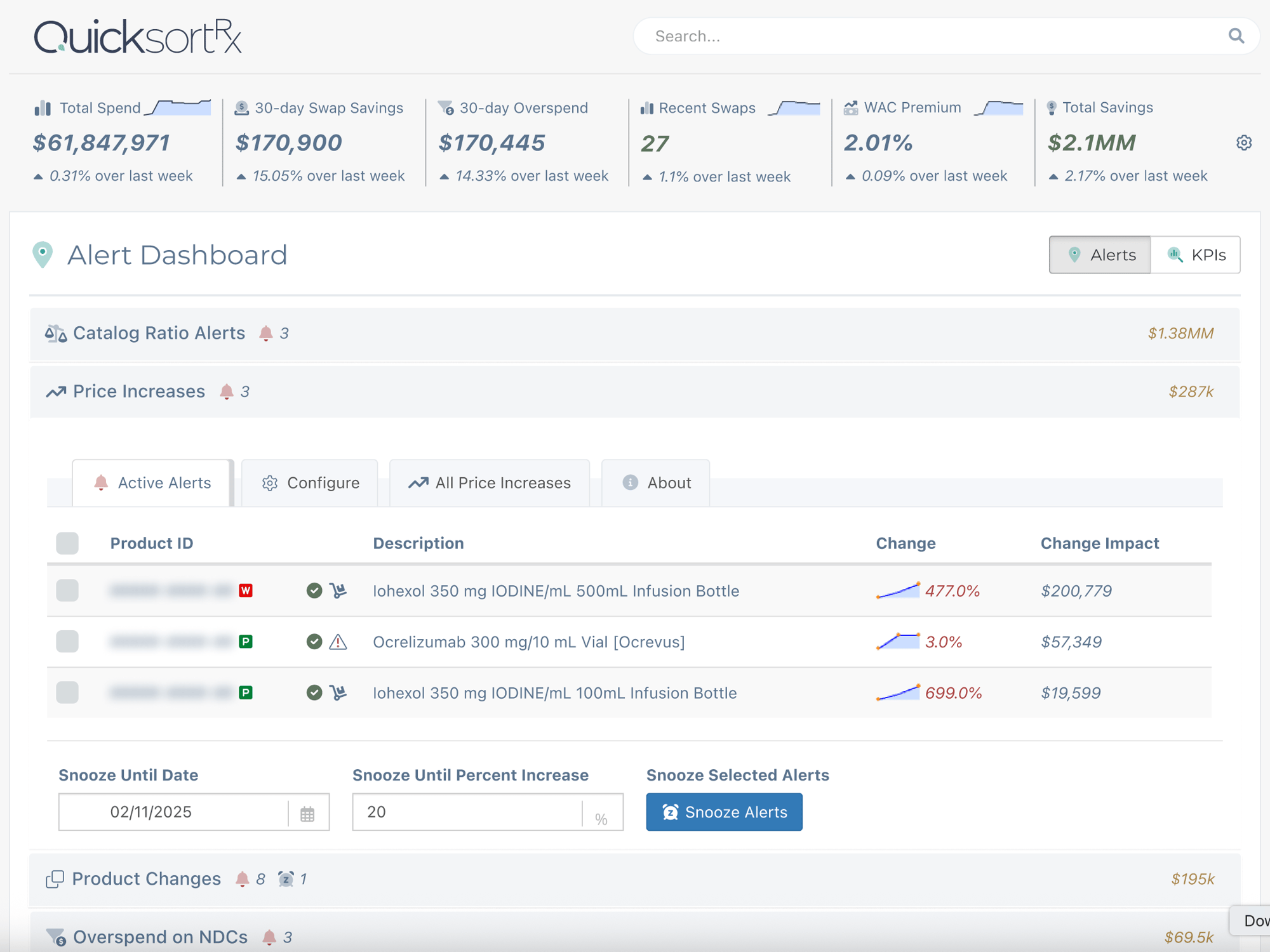Collapse the Price Increases section
Viewport: 1270px width, 952px height.
(139, 391)
